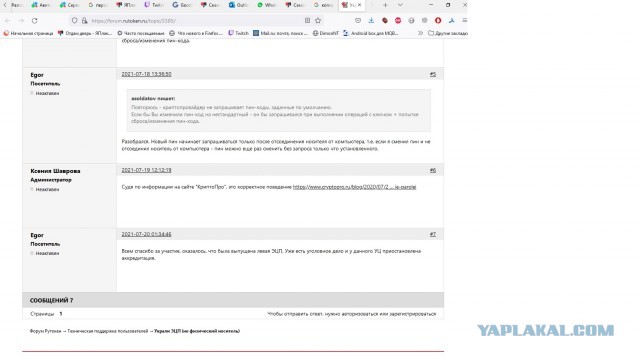Open the list all tabs chevron
The height and width of the screenshot is (360, 640).
400,5
